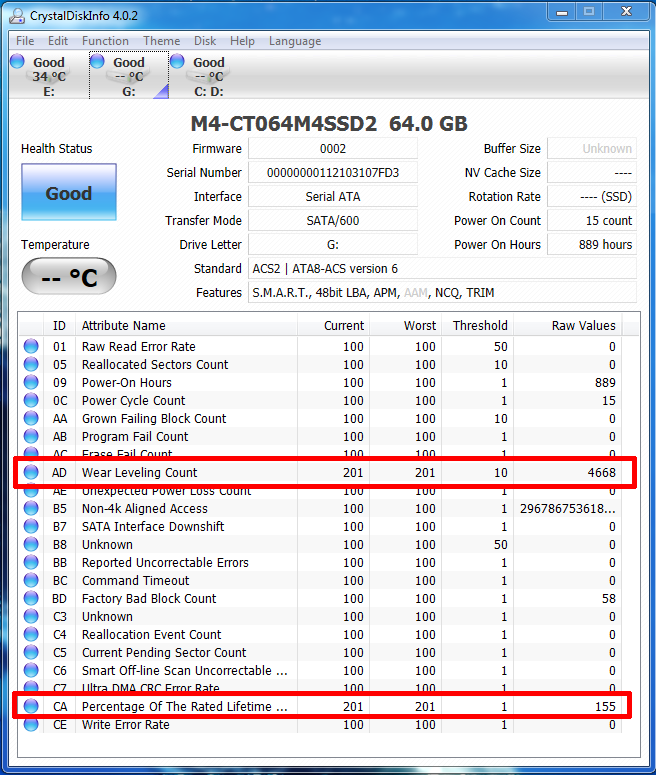The height and width of the screenshot is (775, 656).
Task: Click status icon for Current Pending Sector Count
Action: tap(31, 652)
